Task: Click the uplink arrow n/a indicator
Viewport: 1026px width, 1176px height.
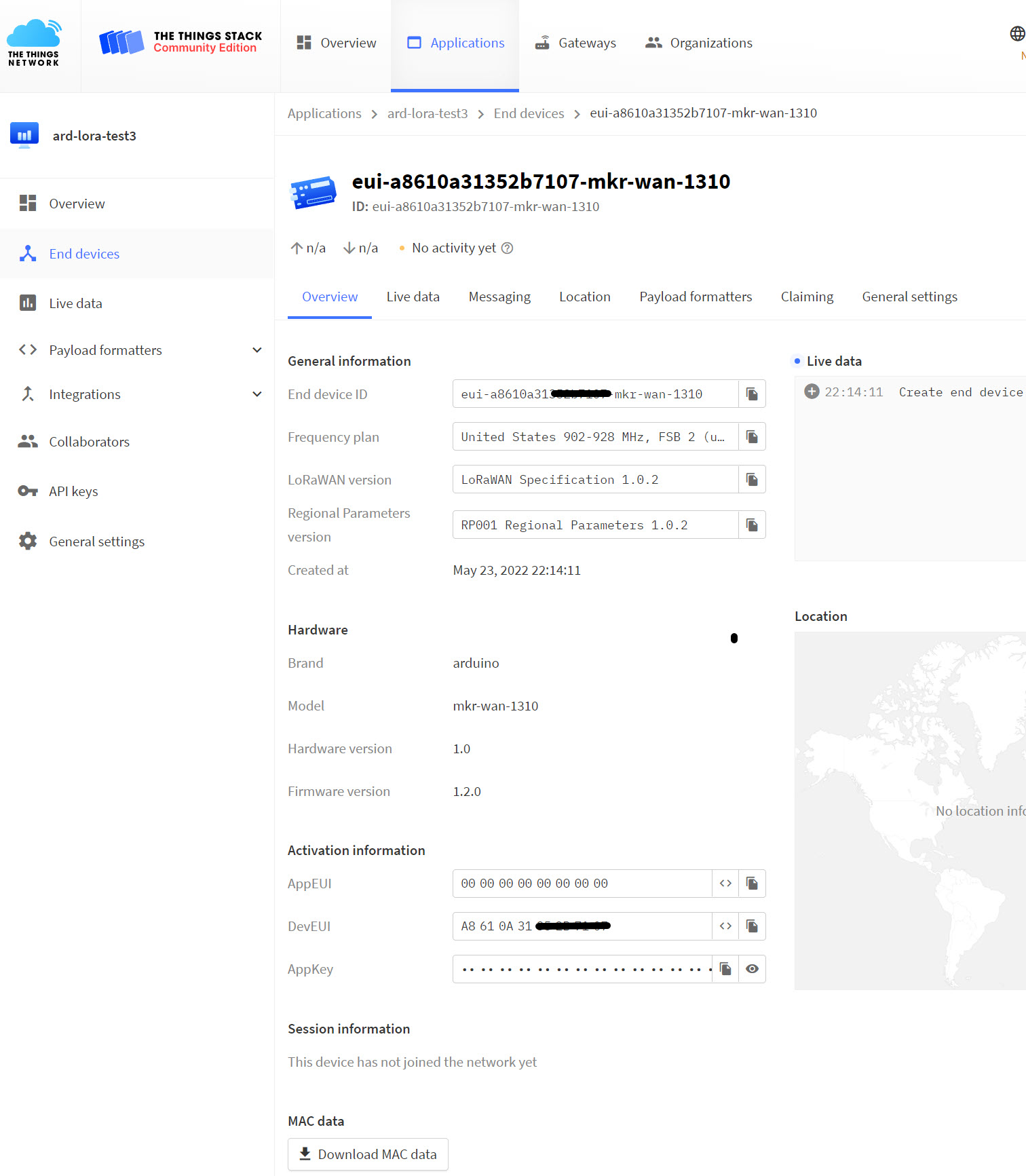Action: [308, 248]
